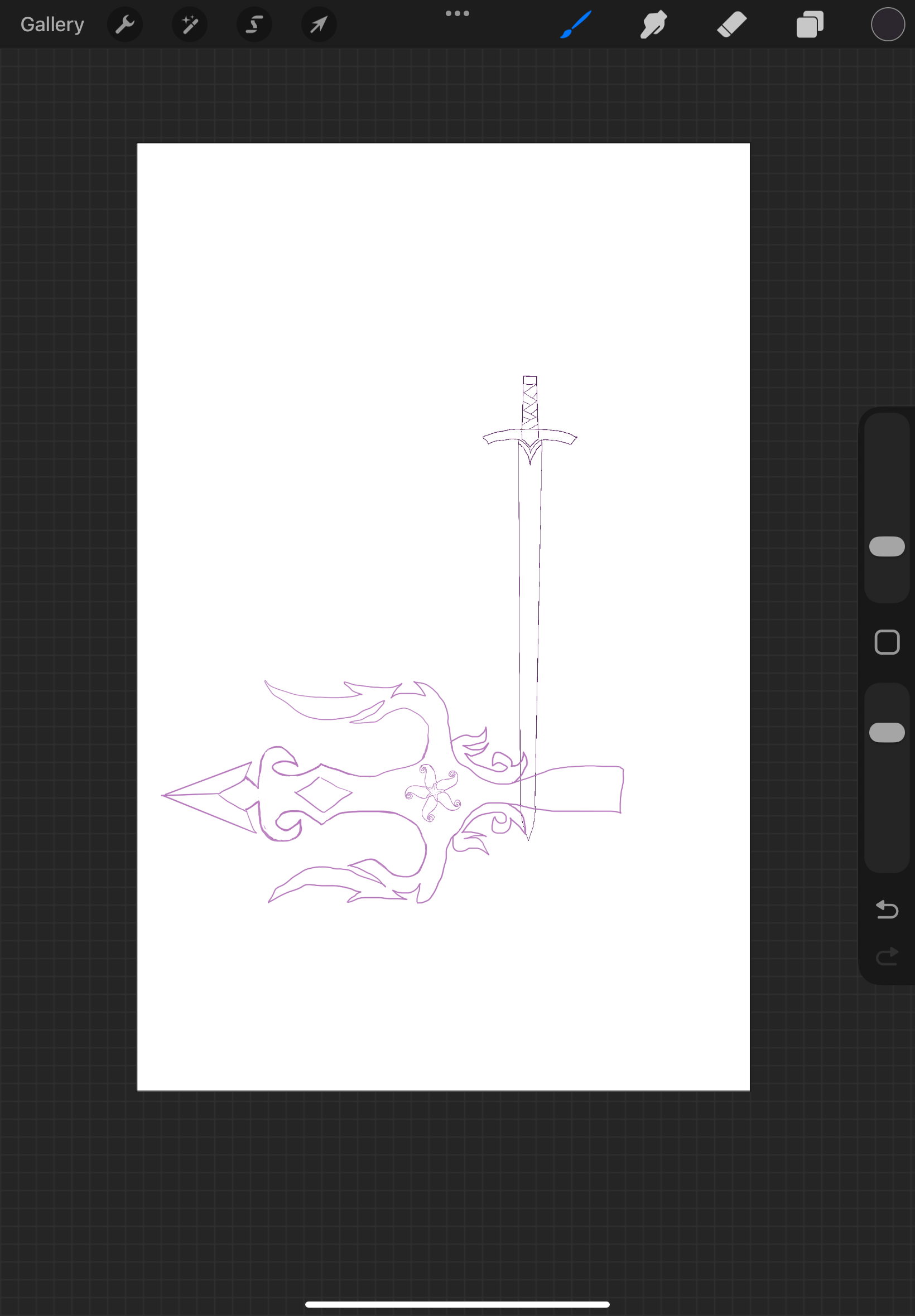
Task: Click the brush opacity slider handle
Action: [887, 732]
